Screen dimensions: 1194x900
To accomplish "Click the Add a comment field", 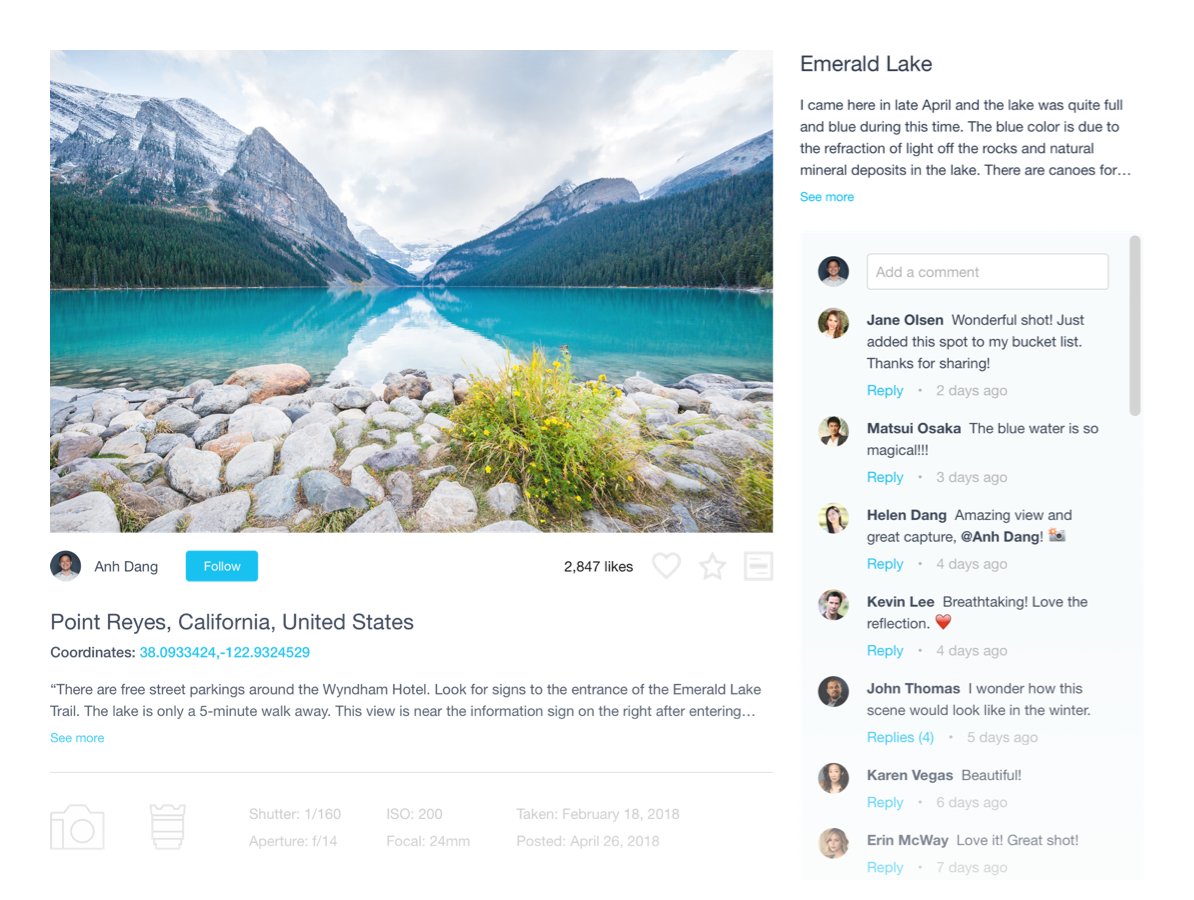I will (x=987, y=272).
